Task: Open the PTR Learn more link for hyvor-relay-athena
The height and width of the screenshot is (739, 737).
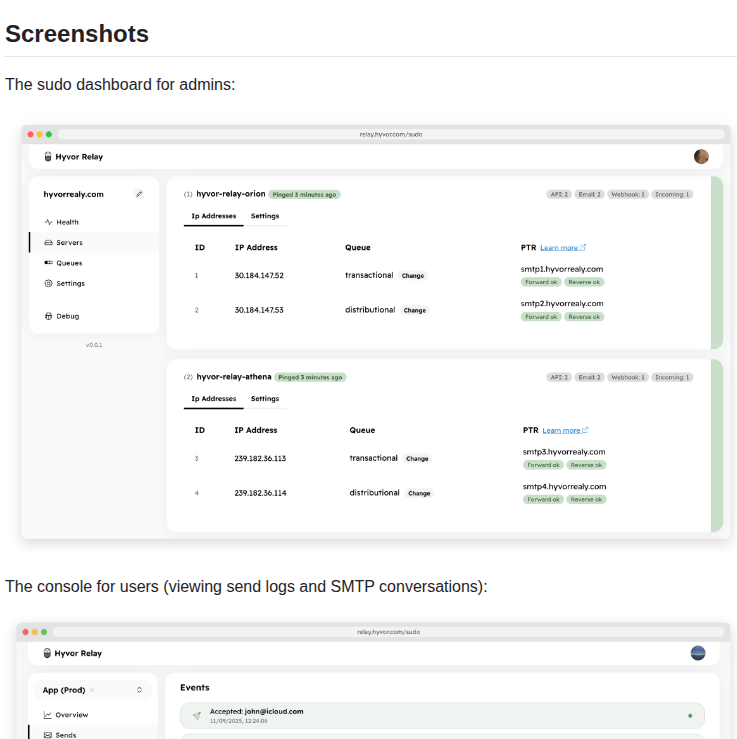Action: coord(565,430)
